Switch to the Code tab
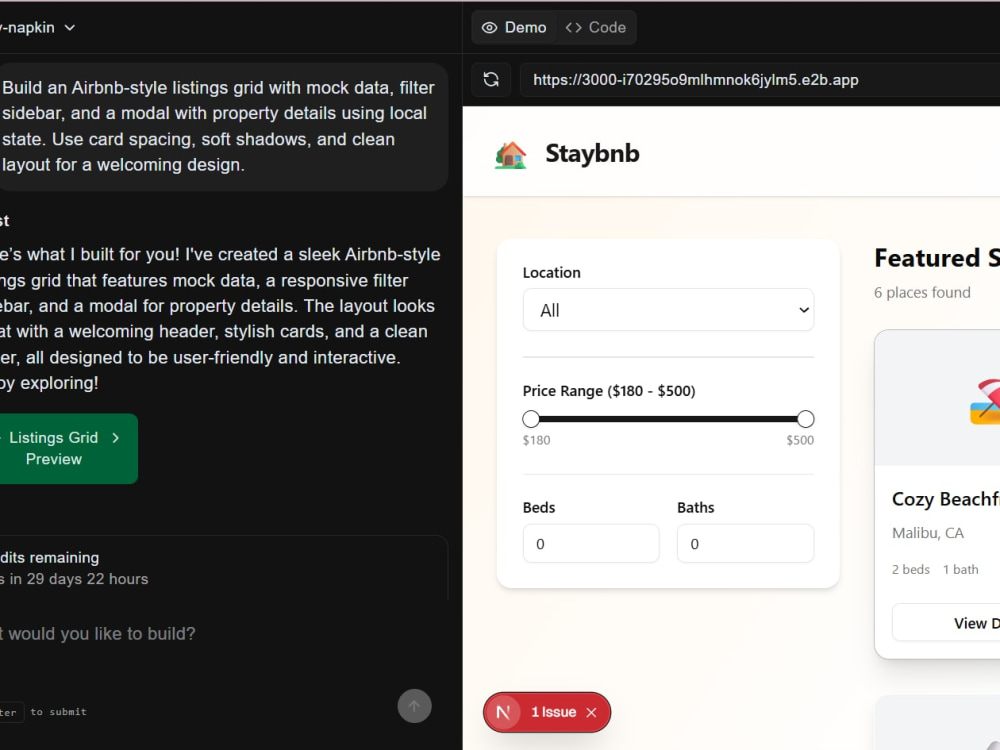 point(596,27)
